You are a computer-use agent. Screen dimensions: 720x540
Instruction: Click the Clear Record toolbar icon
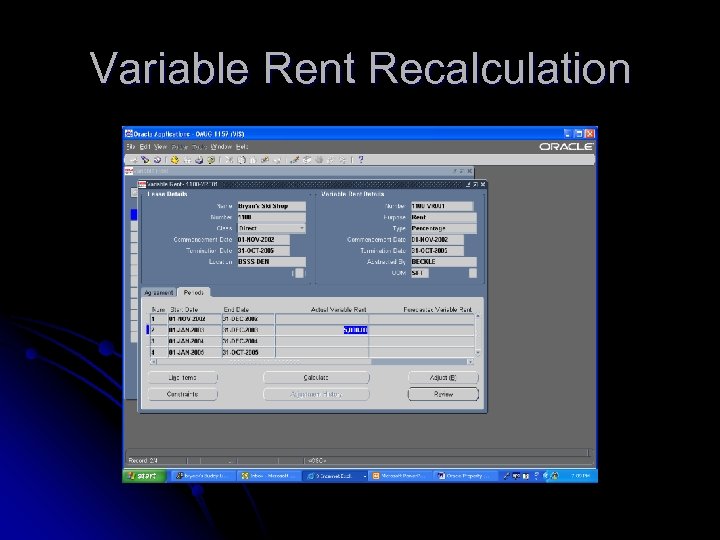[x=264, y=160]
